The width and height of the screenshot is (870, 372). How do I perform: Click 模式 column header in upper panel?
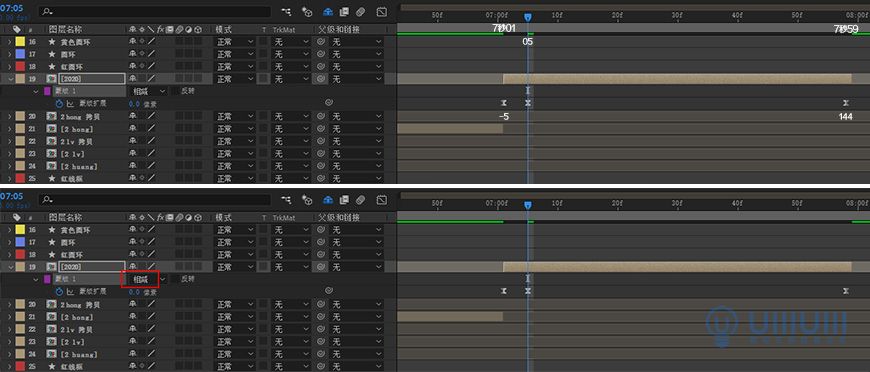click(x=223, y=29)
